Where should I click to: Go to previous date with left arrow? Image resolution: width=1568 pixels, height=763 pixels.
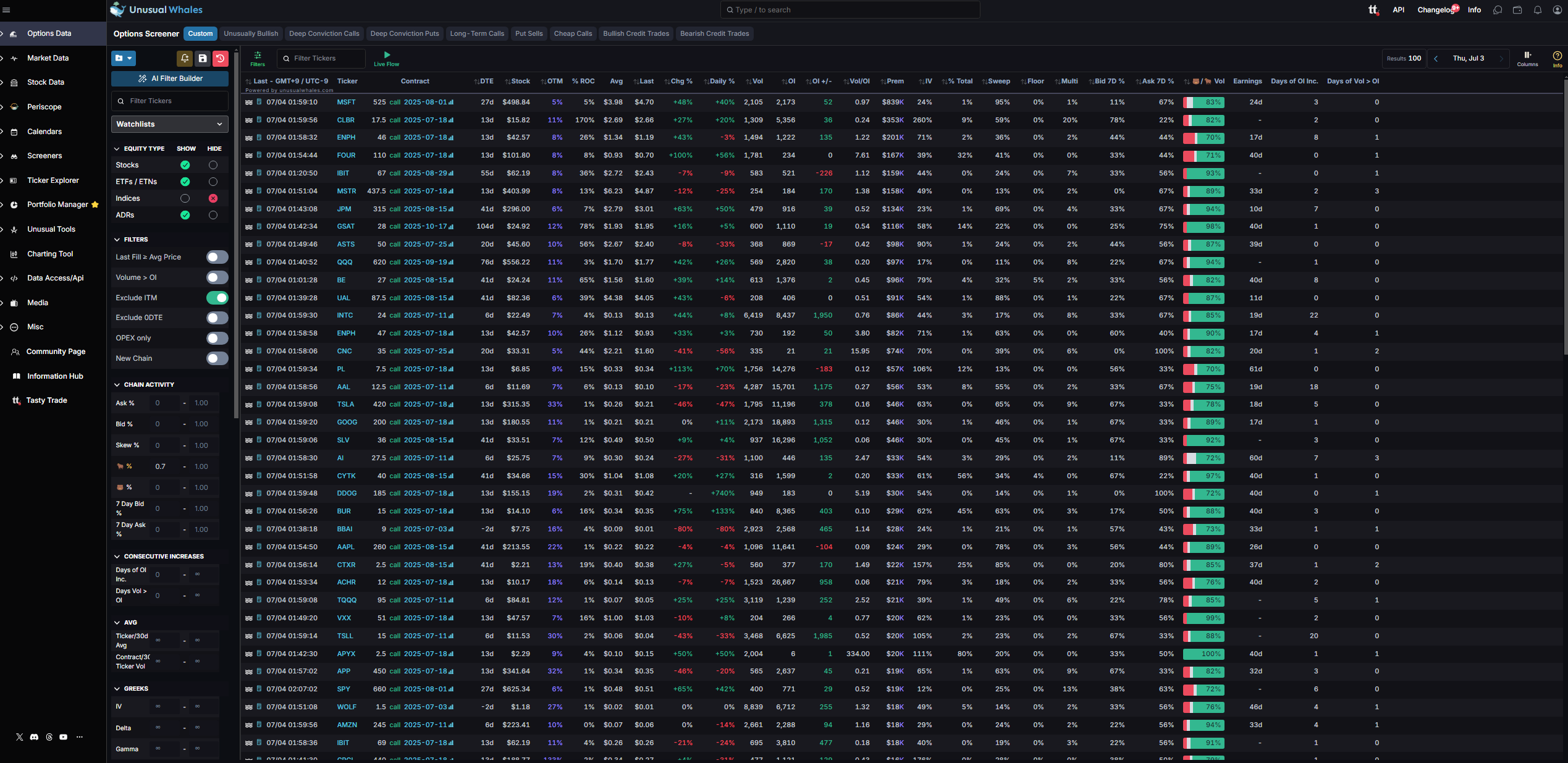1436,59
